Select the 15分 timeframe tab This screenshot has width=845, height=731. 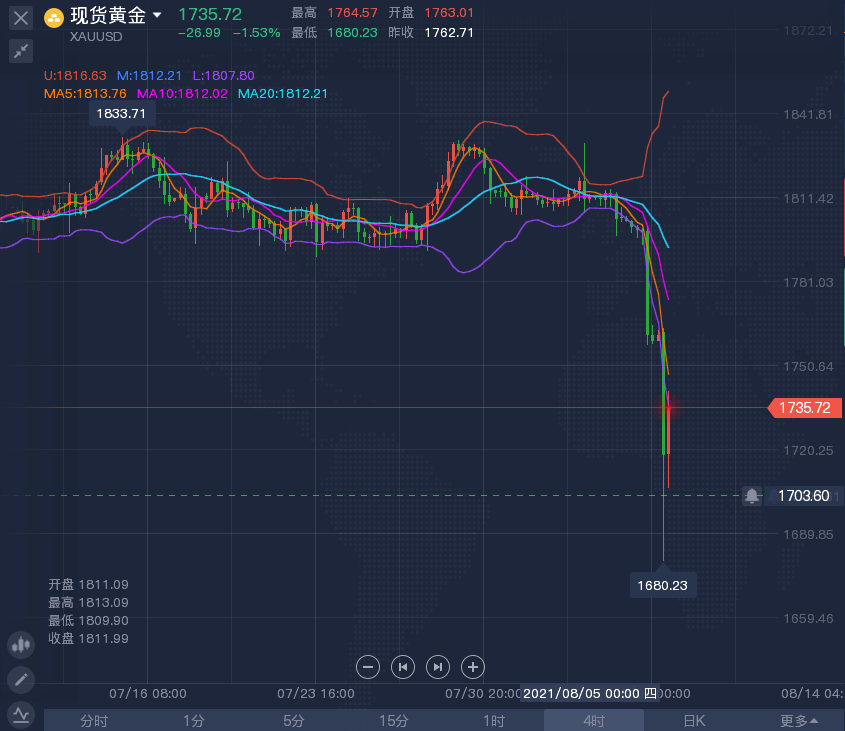(393, 721)
